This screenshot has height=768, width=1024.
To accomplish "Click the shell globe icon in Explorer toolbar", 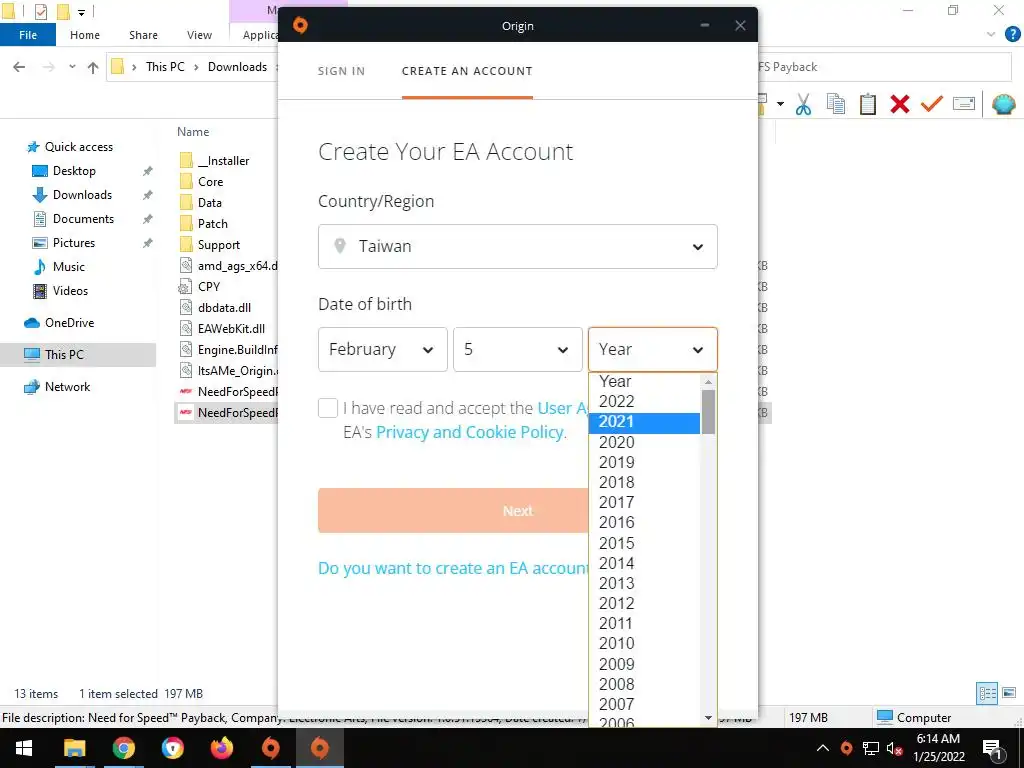I will tap(1003, 104).
